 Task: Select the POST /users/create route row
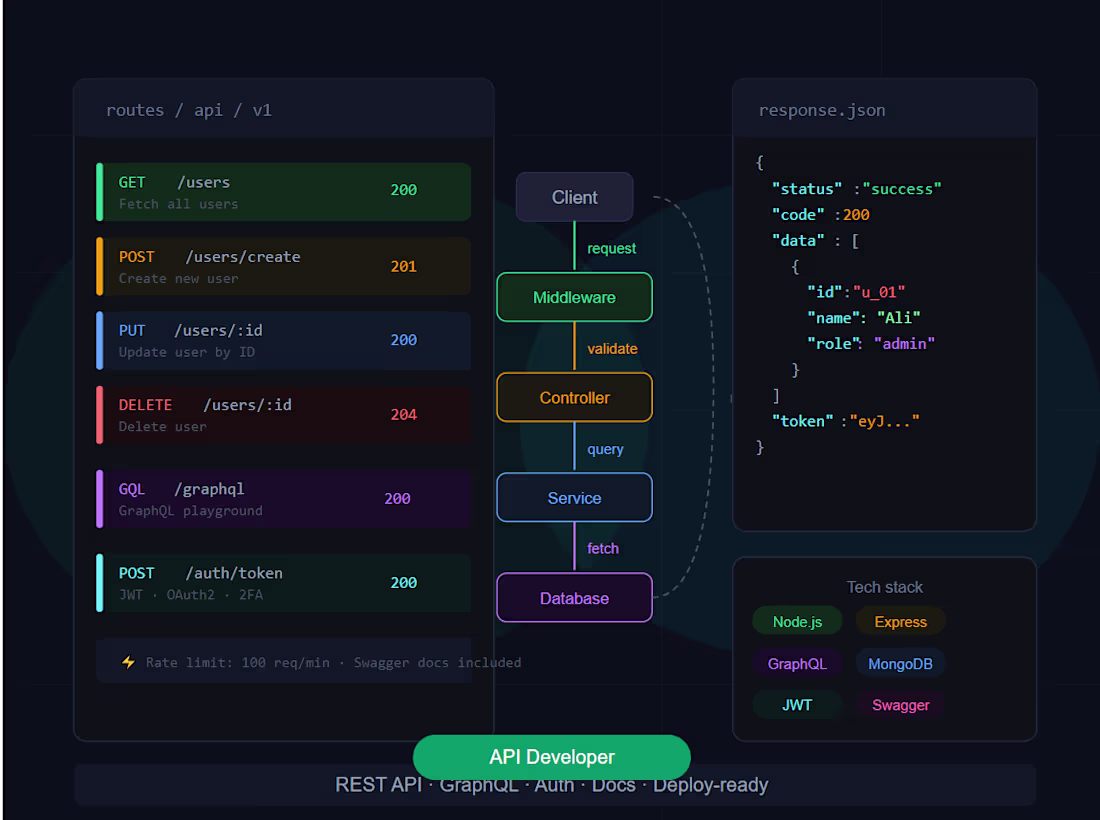283,267
